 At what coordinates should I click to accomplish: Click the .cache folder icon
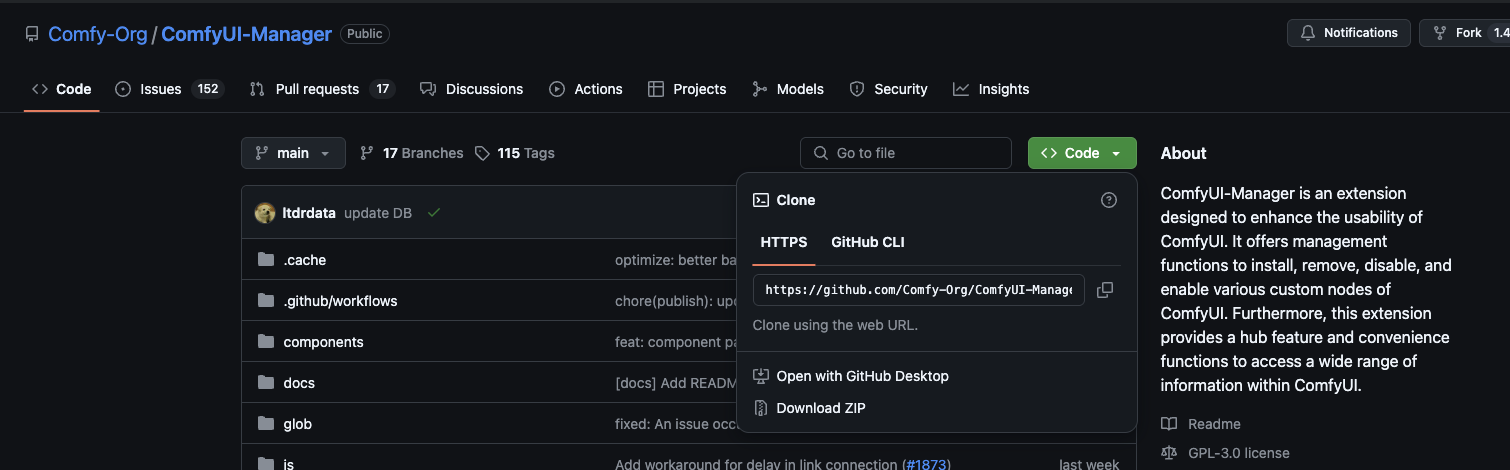click(x=266, y=260)
